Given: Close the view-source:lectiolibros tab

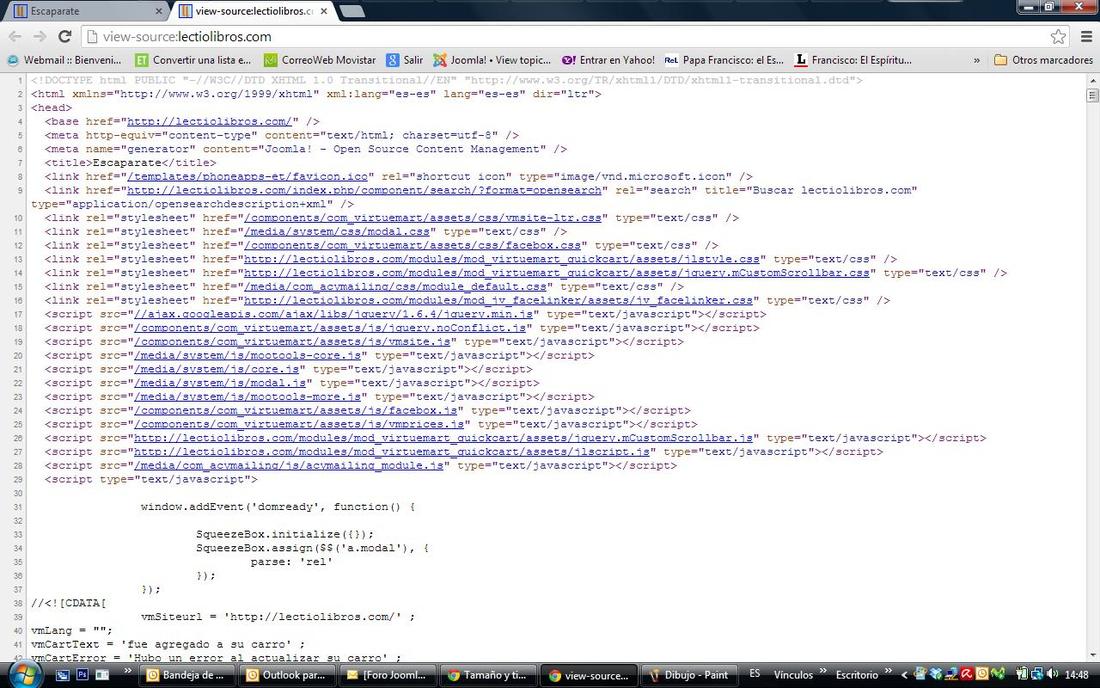Looking at the screenshot, I should tap(323, 11).
